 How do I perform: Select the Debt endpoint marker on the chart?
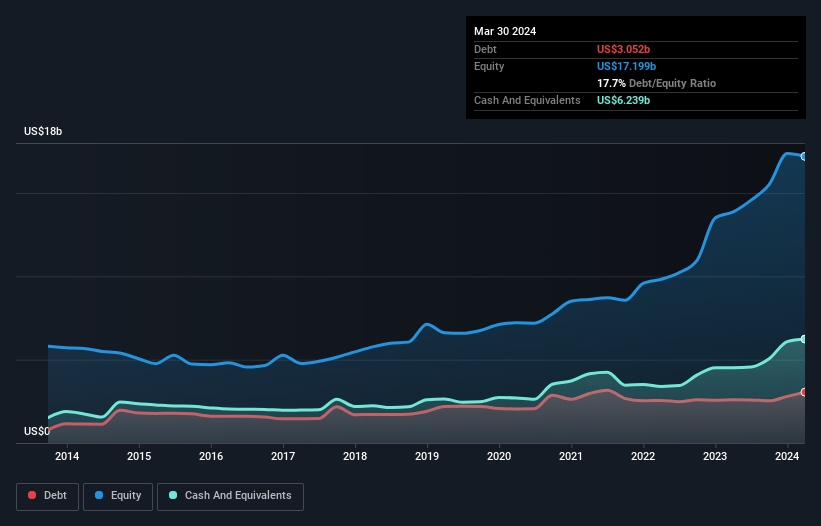pos(804,392)
